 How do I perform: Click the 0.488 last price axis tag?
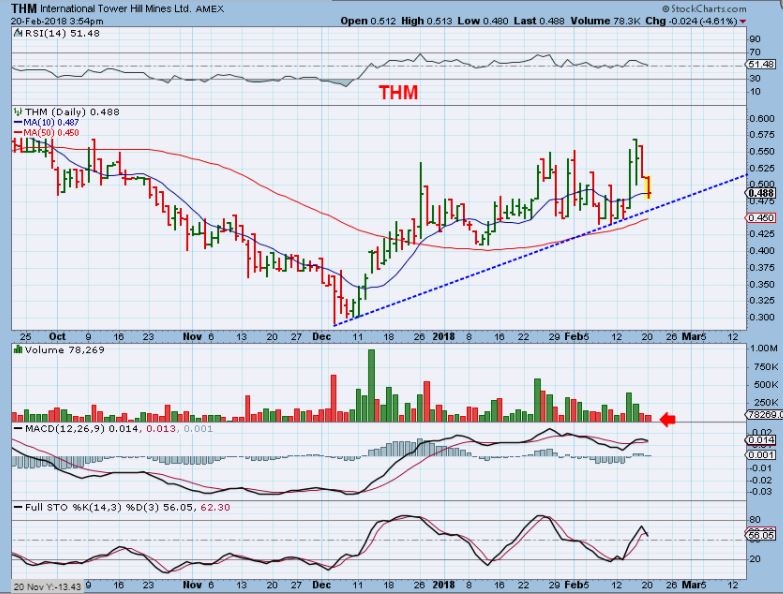point(760,193)
